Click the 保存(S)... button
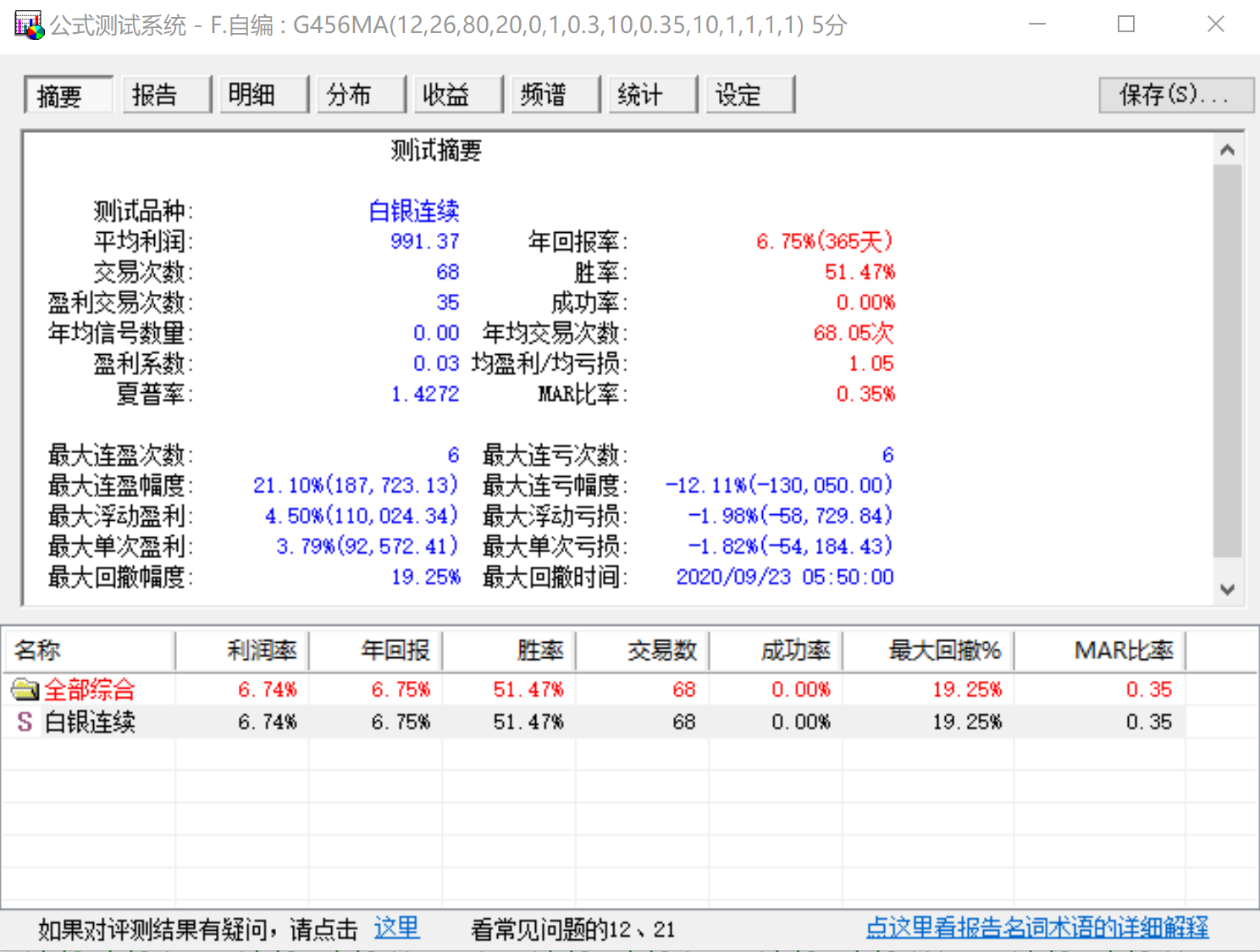The height and width of the screenshot is (952, 1260). (1175, 94)
